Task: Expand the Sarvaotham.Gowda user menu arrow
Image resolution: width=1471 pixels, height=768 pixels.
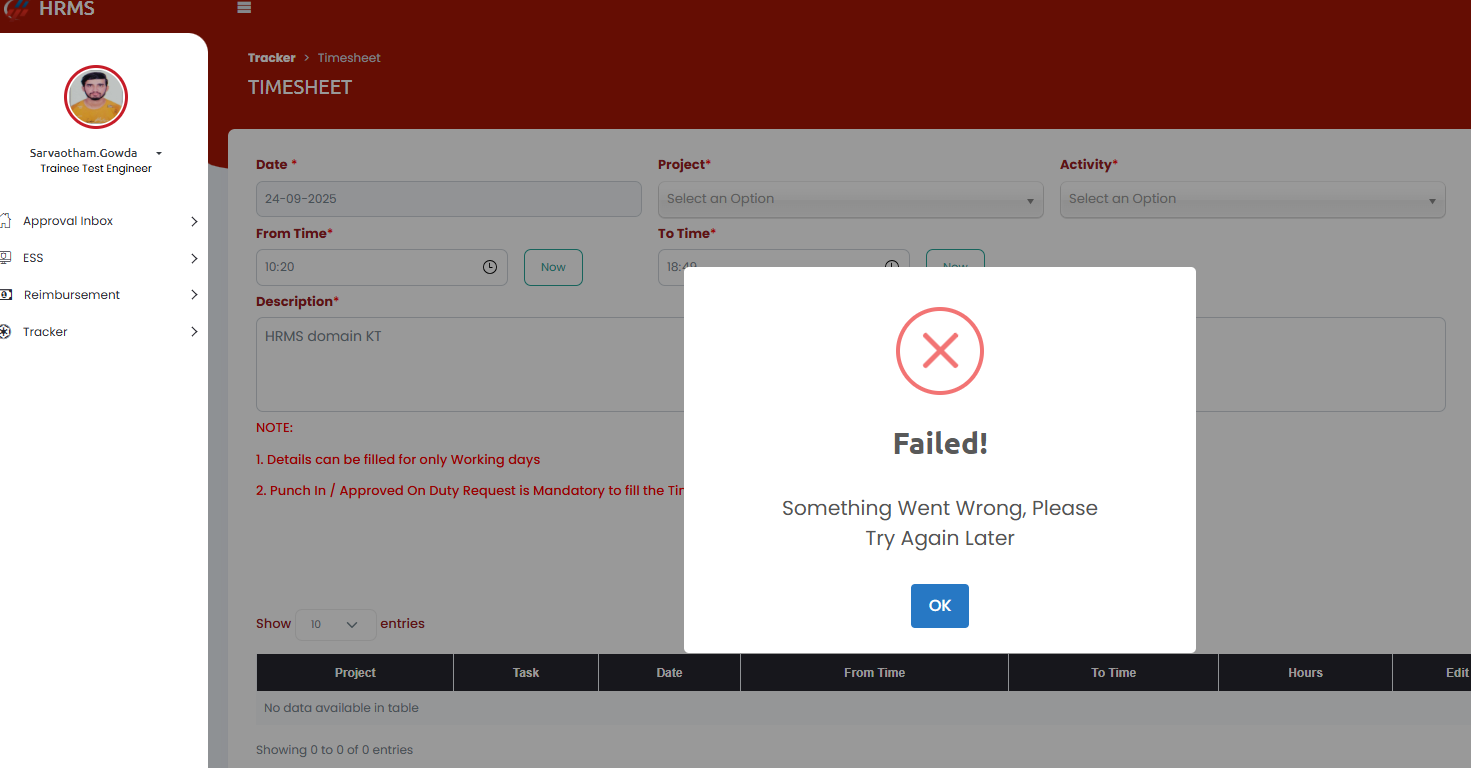Action: pyautogui.click(x=159, y=154)
